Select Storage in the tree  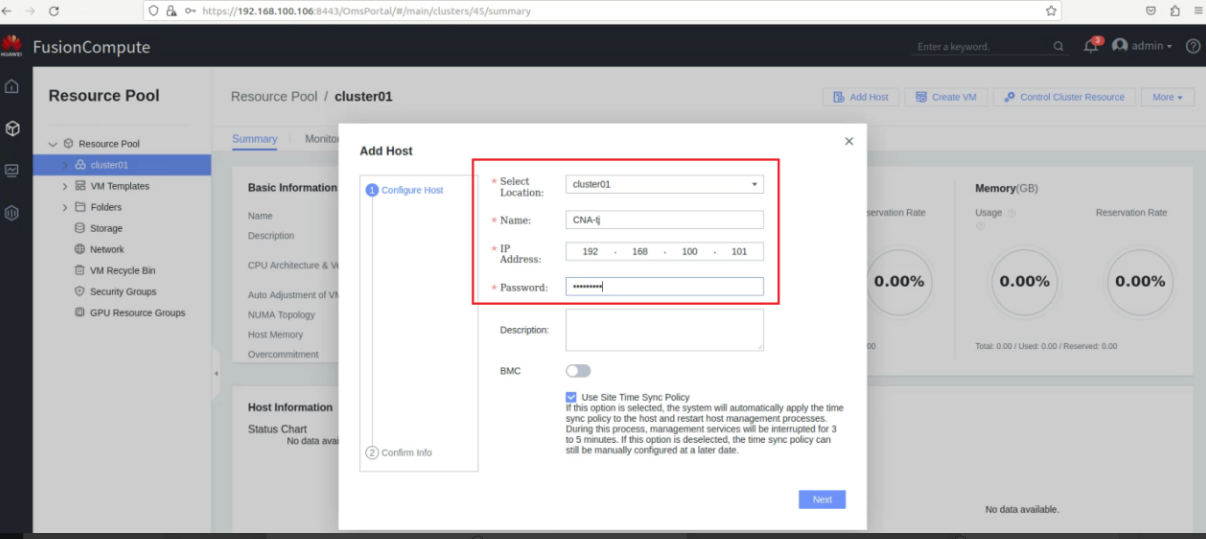(x=106, y=228)
